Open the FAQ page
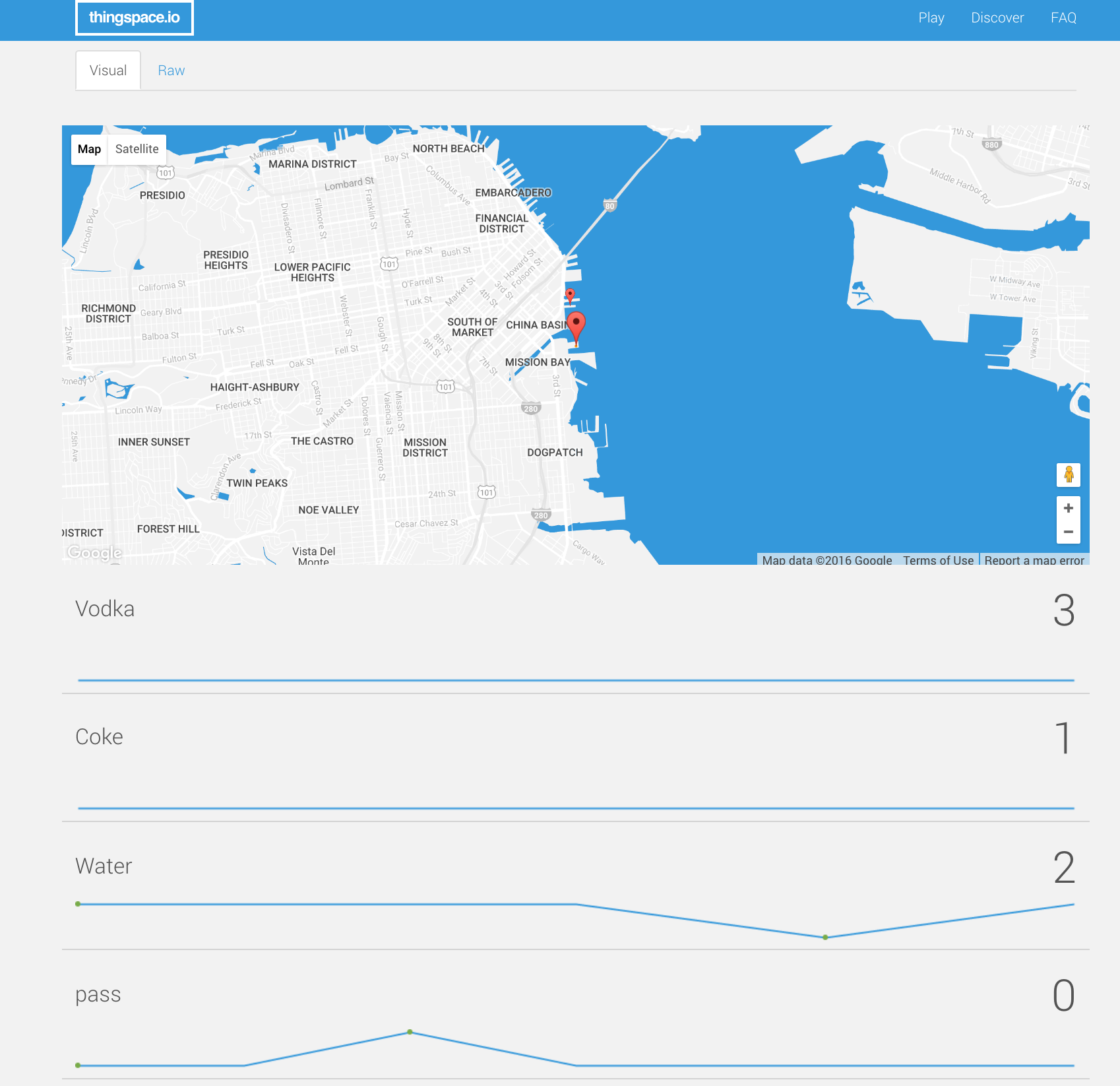The image size is (1120, 1086). click(1063, 18)
